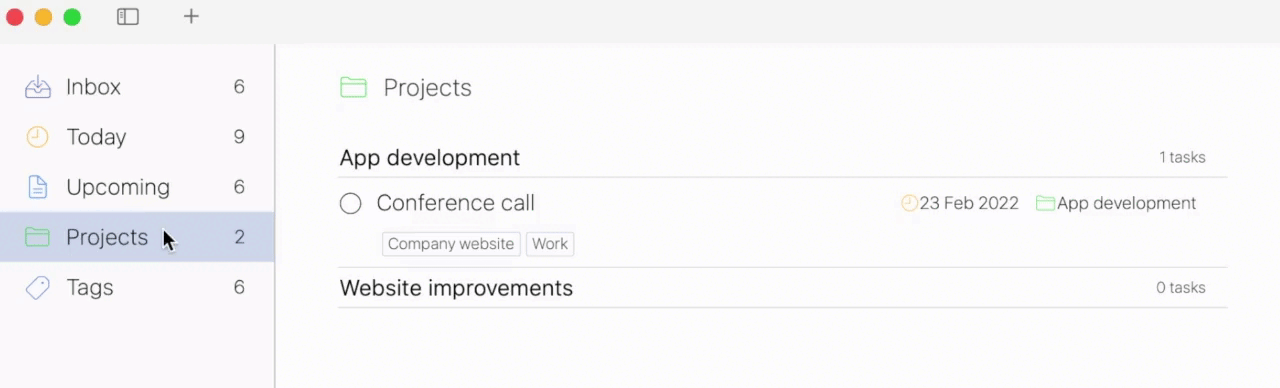
Task: Click the orange clock due date icon
Action: tap(909, 203)
